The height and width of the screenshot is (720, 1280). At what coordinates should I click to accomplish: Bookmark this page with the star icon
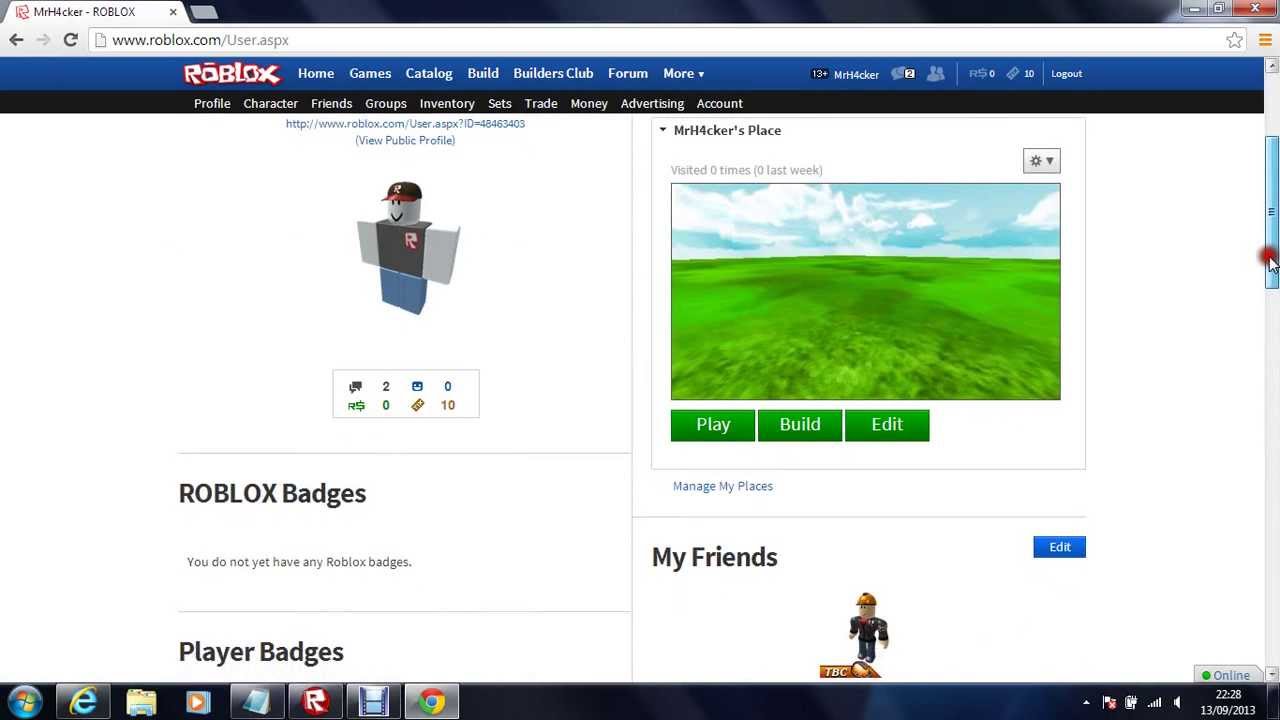click(1235, 40)
